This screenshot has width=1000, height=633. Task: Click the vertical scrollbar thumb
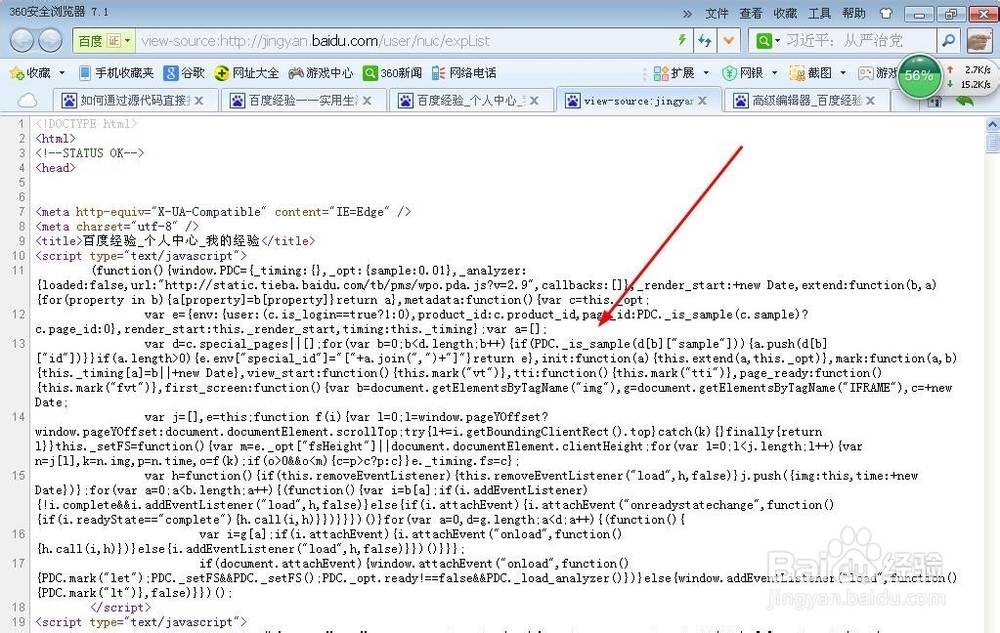coord(992,142)
